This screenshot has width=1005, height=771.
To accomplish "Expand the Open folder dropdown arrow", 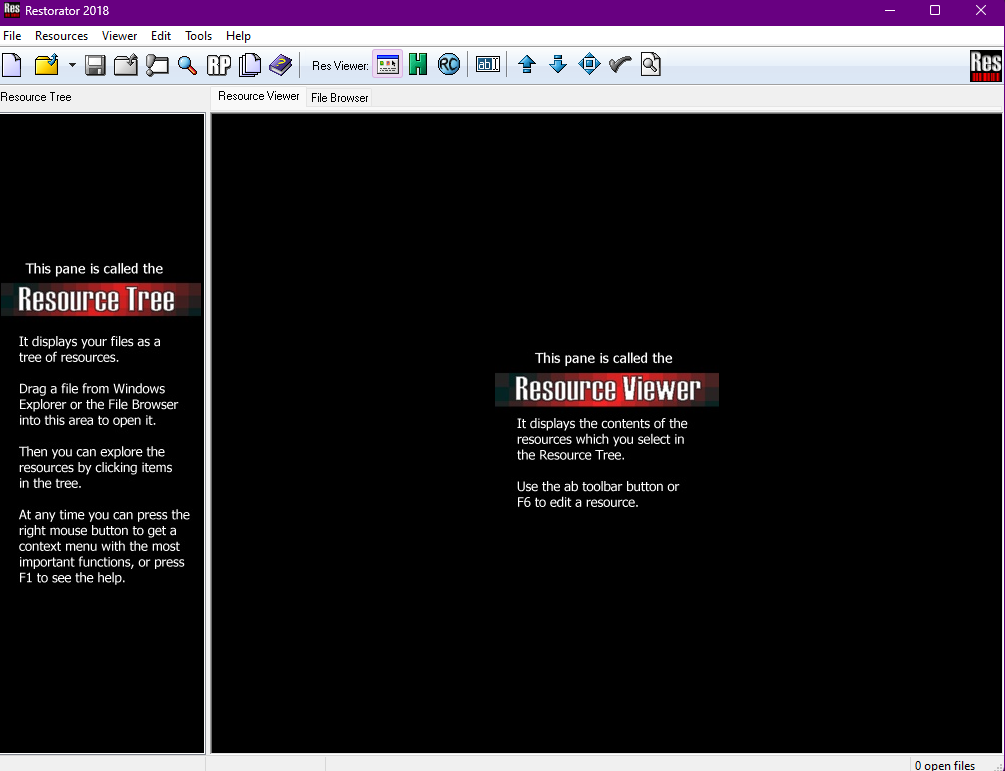I will pyautogui.click(x=72, y=65).
